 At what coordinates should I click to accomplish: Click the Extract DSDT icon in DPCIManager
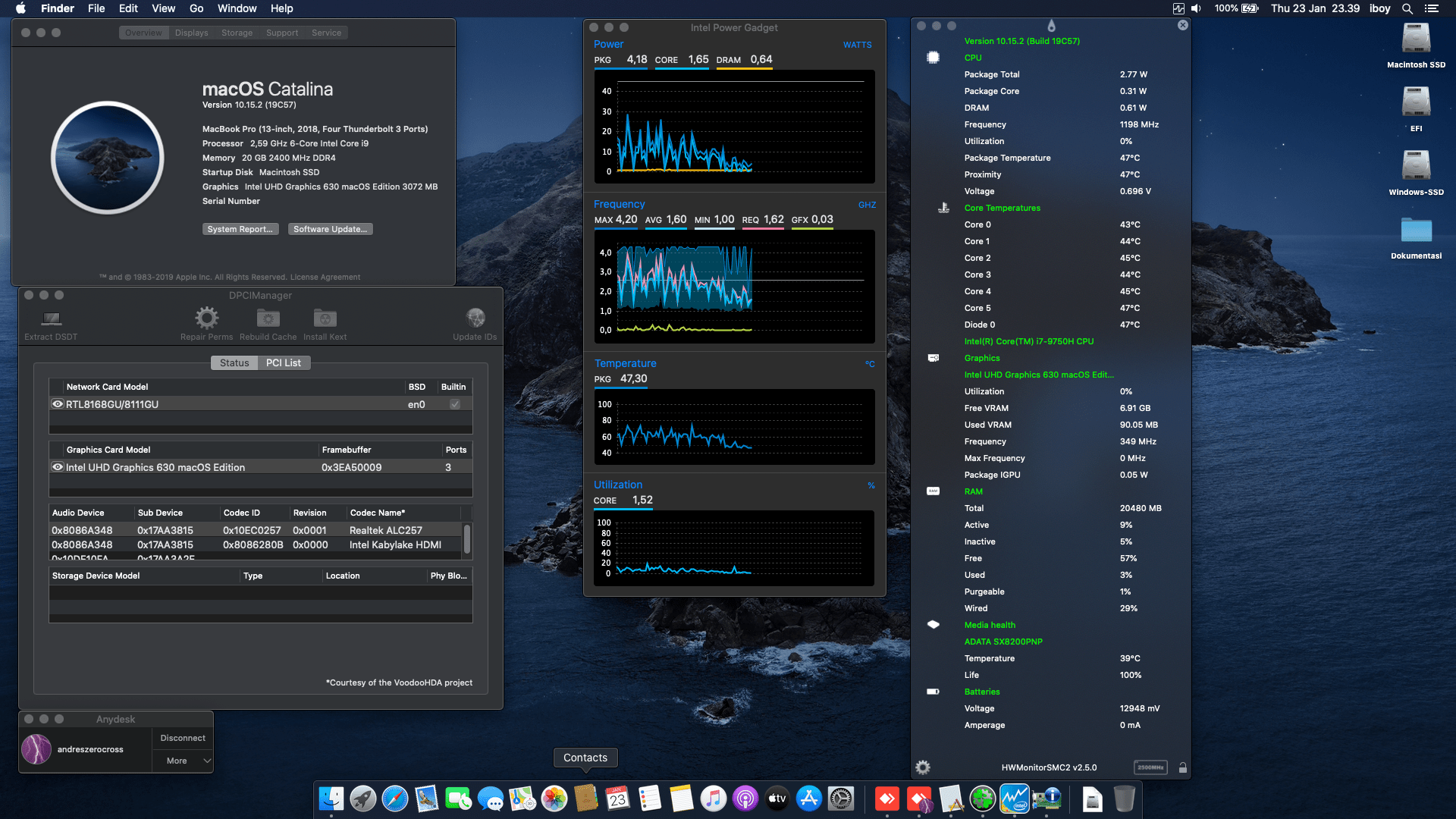coord(51,318)
